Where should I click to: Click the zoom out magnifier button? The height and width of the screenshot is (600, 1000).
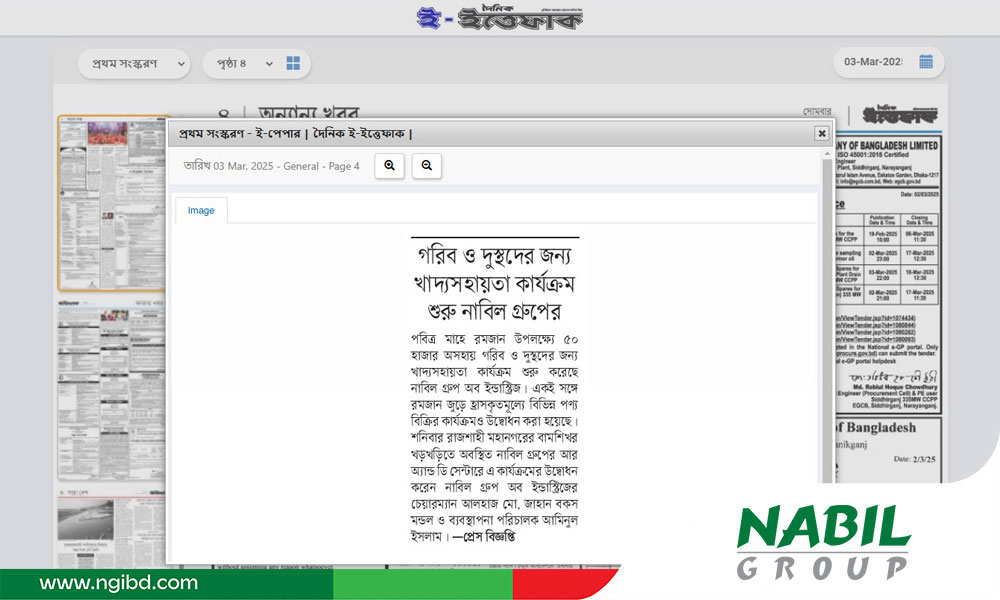(x=426, y=166)
